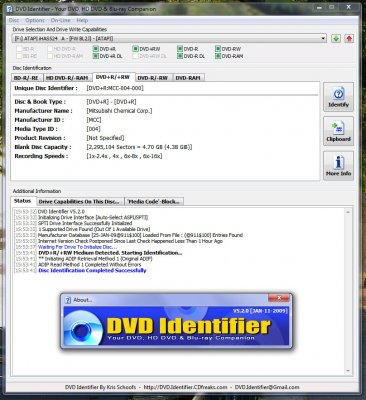The image size is (366, 400).
Task: Switch to the HD DVD-R/-RAM tab
Action: pos(67,78)
